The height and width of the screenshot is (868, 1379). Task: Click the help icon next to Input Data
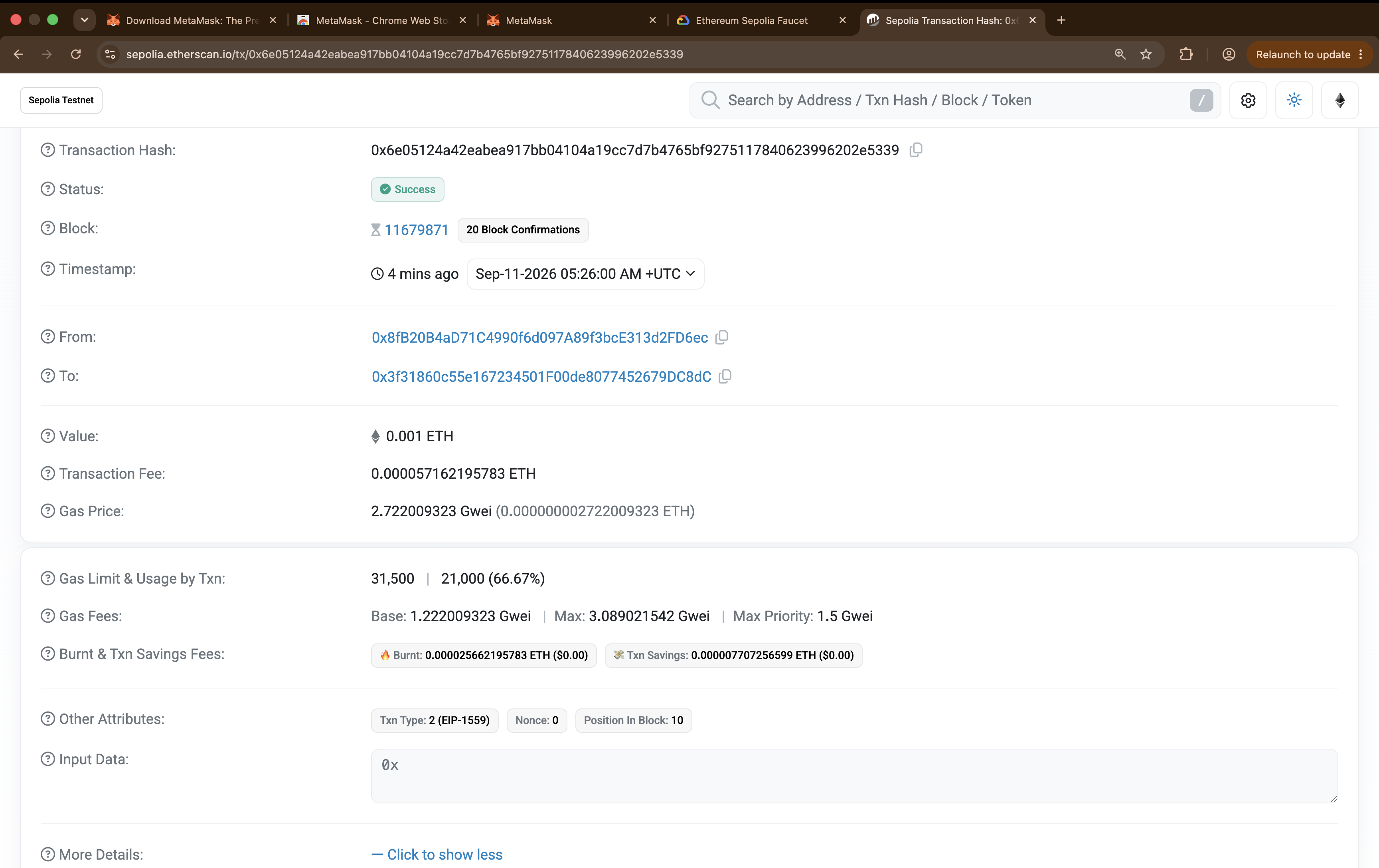coord(47,759)
